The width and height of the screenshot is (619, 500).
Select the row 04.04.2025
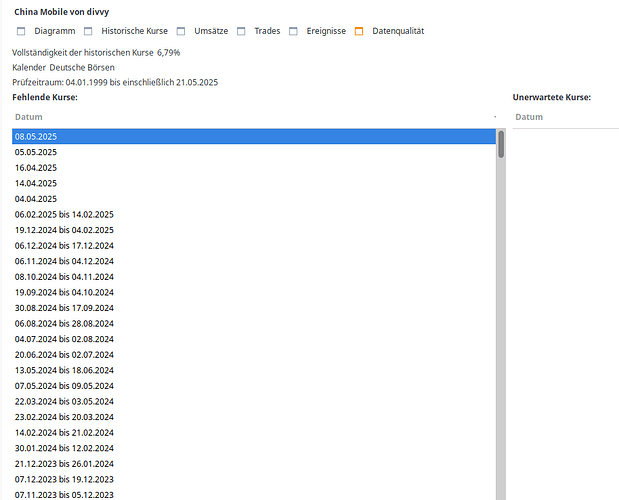click(x=254, y=199)
